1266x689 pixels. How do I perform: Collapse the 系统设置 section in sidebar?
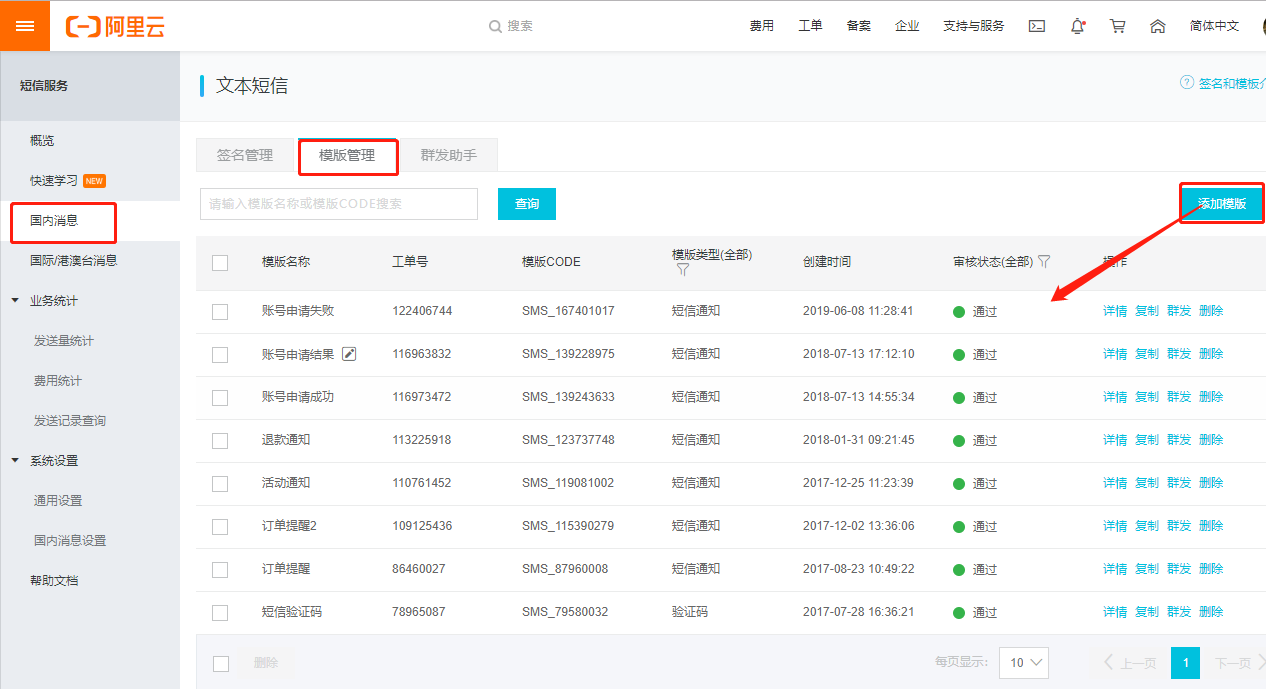pyautogui.click(x=15, y=461)
